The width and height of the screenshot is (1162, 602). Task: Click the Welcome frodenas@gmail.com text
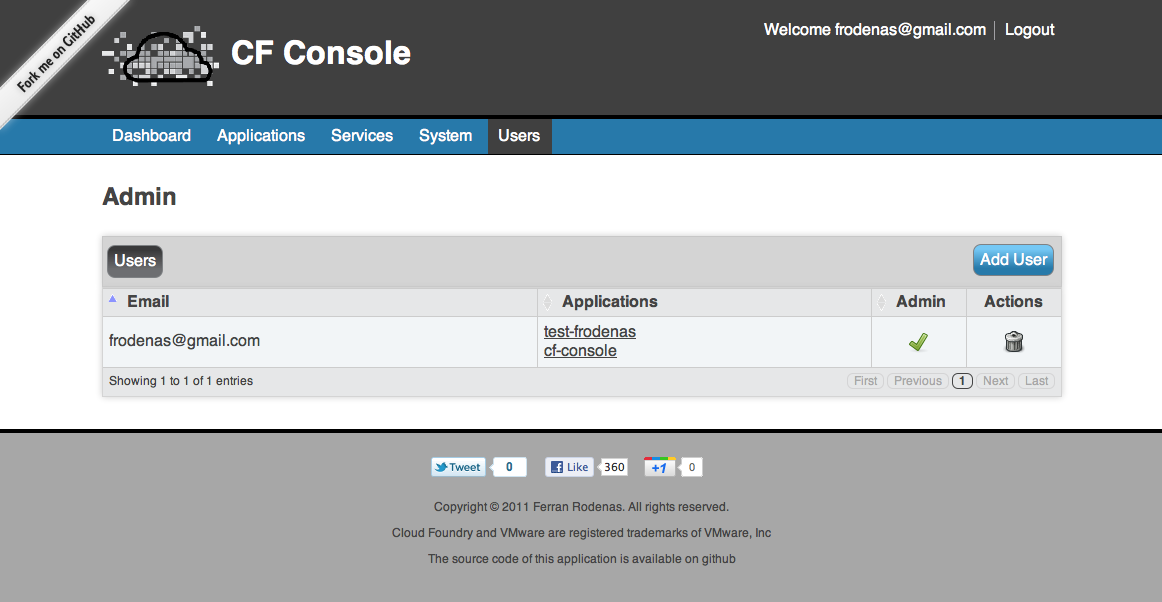874,30
